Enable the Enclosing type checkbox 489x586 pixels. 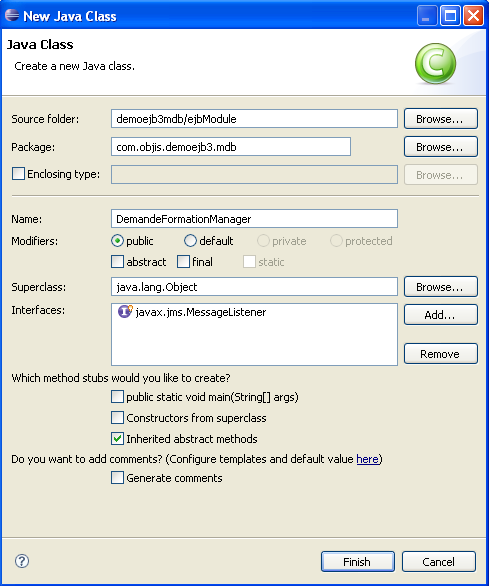tap(18, 174)
